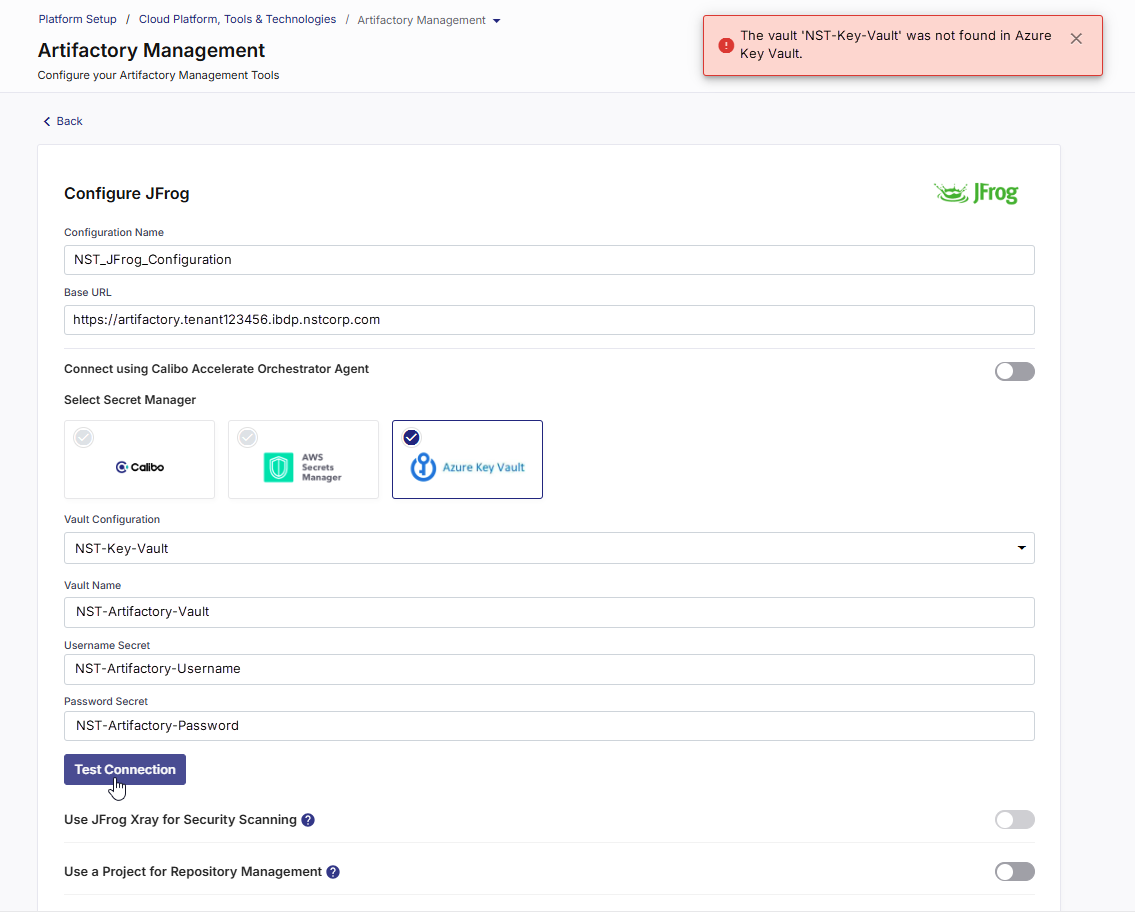
Task: Open Cloud Platform, Tools & Technologies breadcrumb
Action: click(237, 19)
